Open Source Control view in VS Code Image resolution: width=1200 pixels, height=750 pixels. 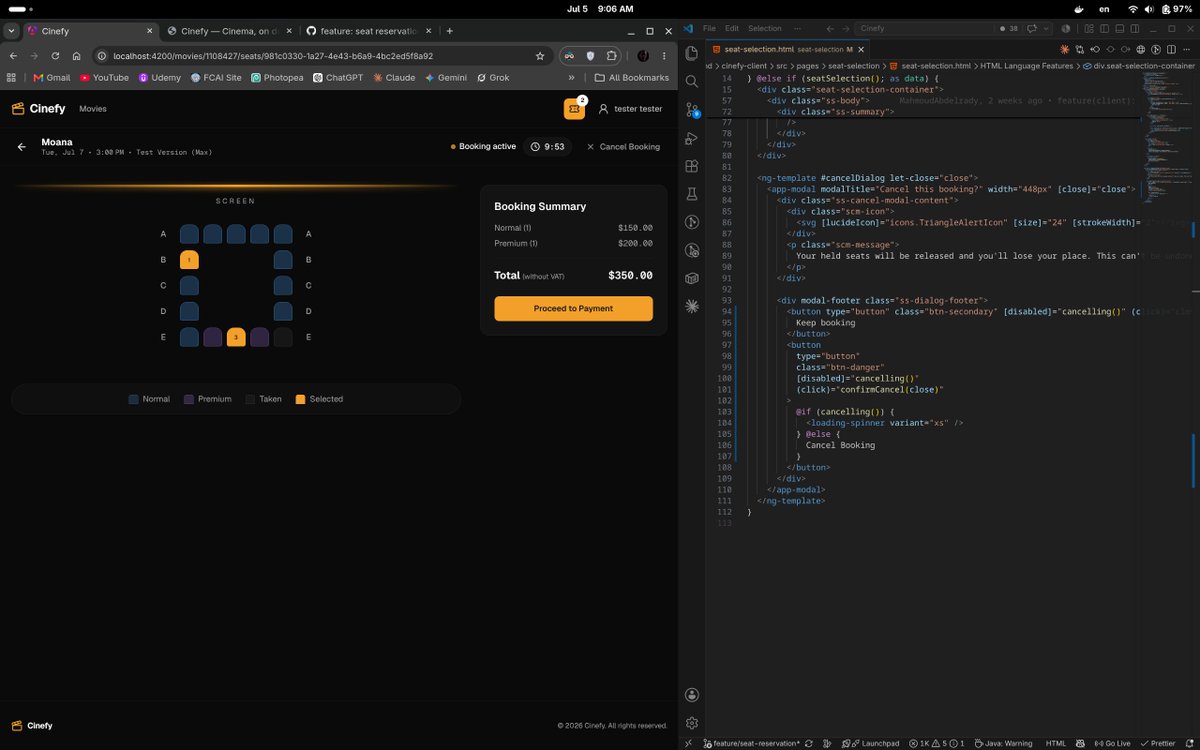691,109
